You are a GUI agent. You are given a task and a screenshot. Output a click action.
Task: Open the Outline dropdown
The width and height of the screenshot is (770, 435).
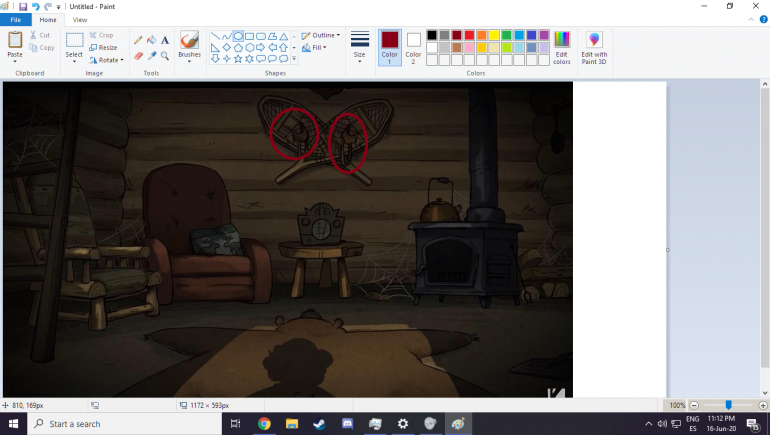click(x=321, y=35)
